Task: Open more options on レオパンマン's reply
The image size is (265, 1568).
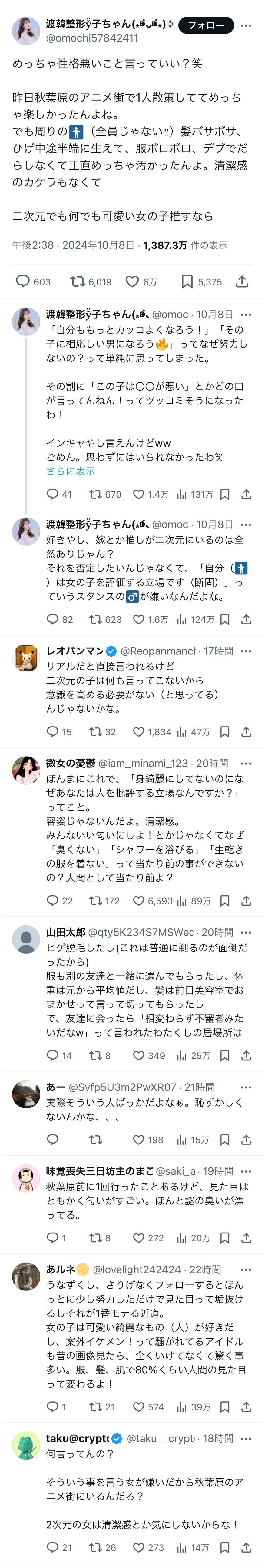Action: click(246, 651)
